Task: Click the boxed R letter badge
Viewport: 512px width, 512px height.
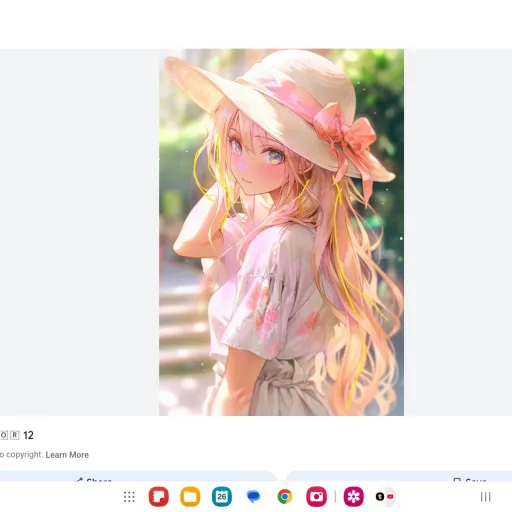Action: (x=15, y=435)
